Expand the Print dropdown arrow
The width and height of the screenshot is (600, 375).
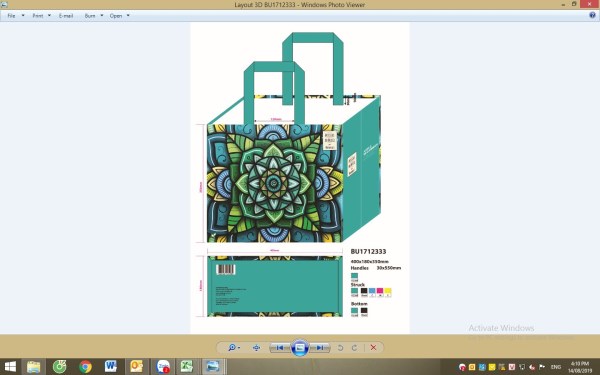pos(49,16)
